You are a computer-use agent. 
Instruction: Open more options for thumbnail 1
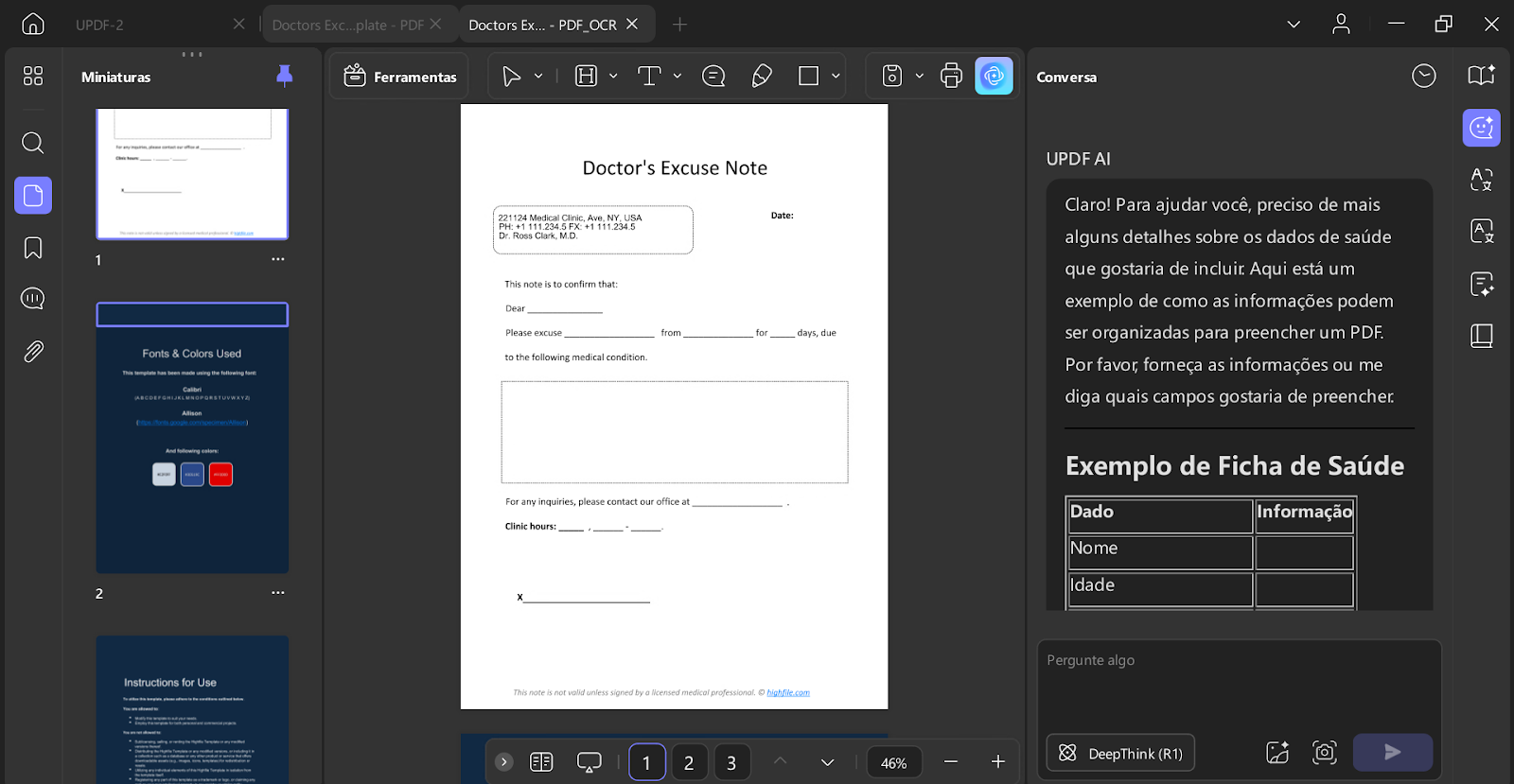(278, 259)
